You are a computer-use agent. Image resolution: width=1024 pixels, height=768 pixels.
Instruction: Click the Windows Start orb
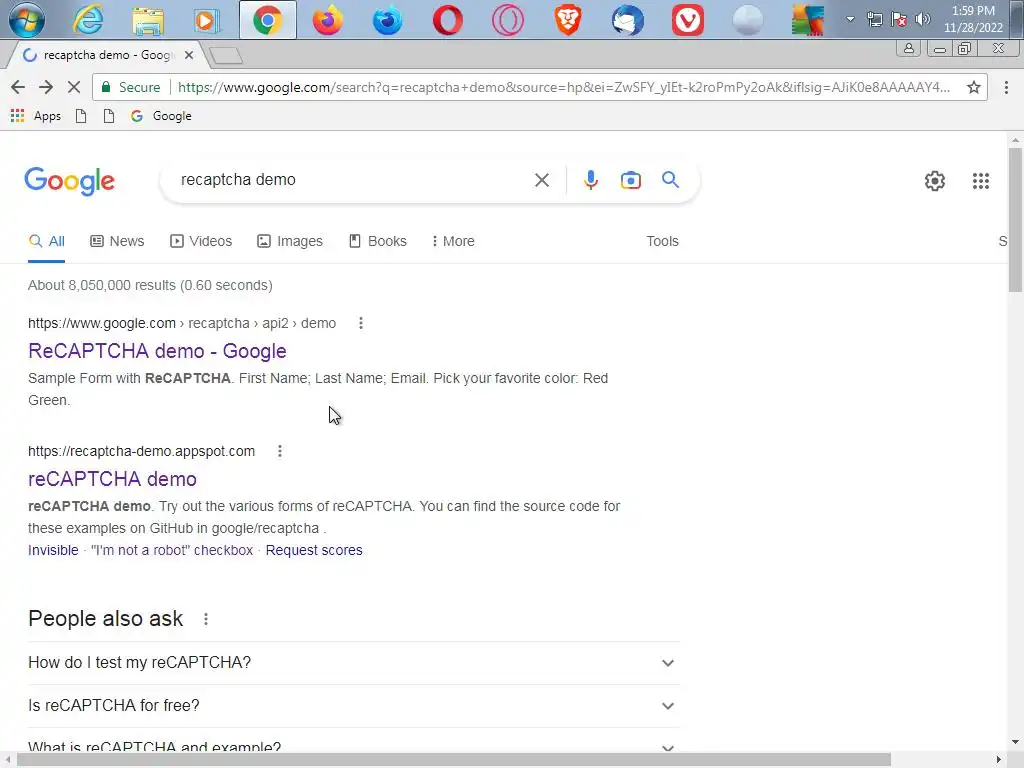pos(26,19)
